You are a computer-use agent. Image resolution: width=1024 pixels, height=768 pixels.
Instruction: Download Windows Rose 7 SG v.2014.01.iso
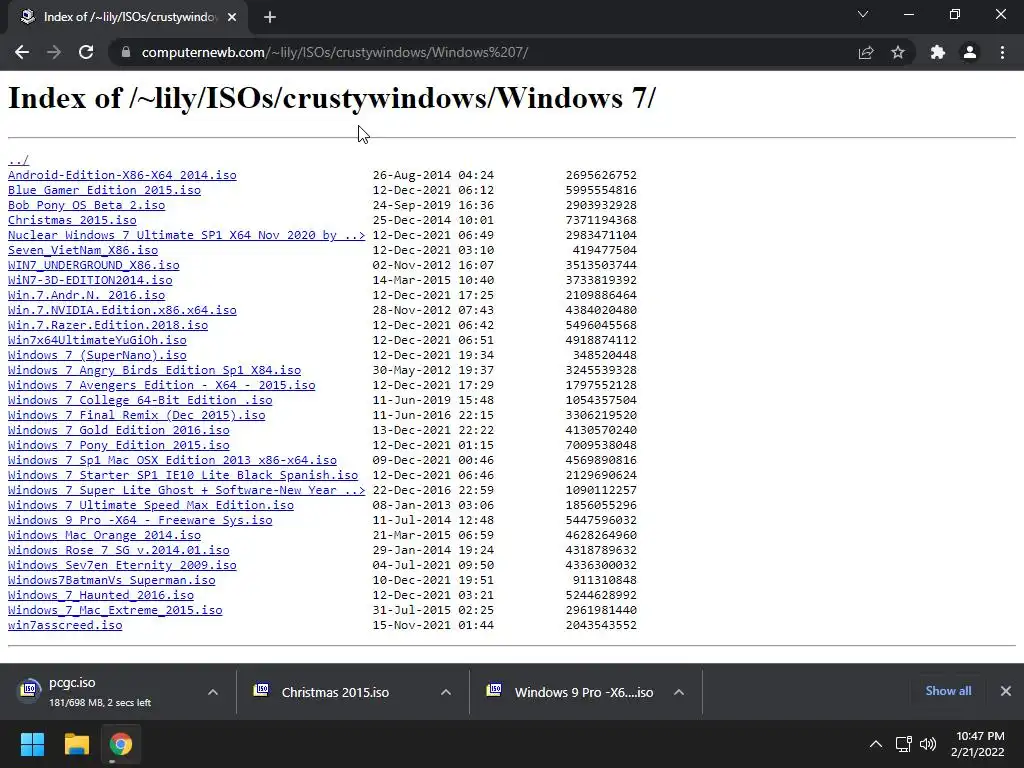tap(119, 551)
